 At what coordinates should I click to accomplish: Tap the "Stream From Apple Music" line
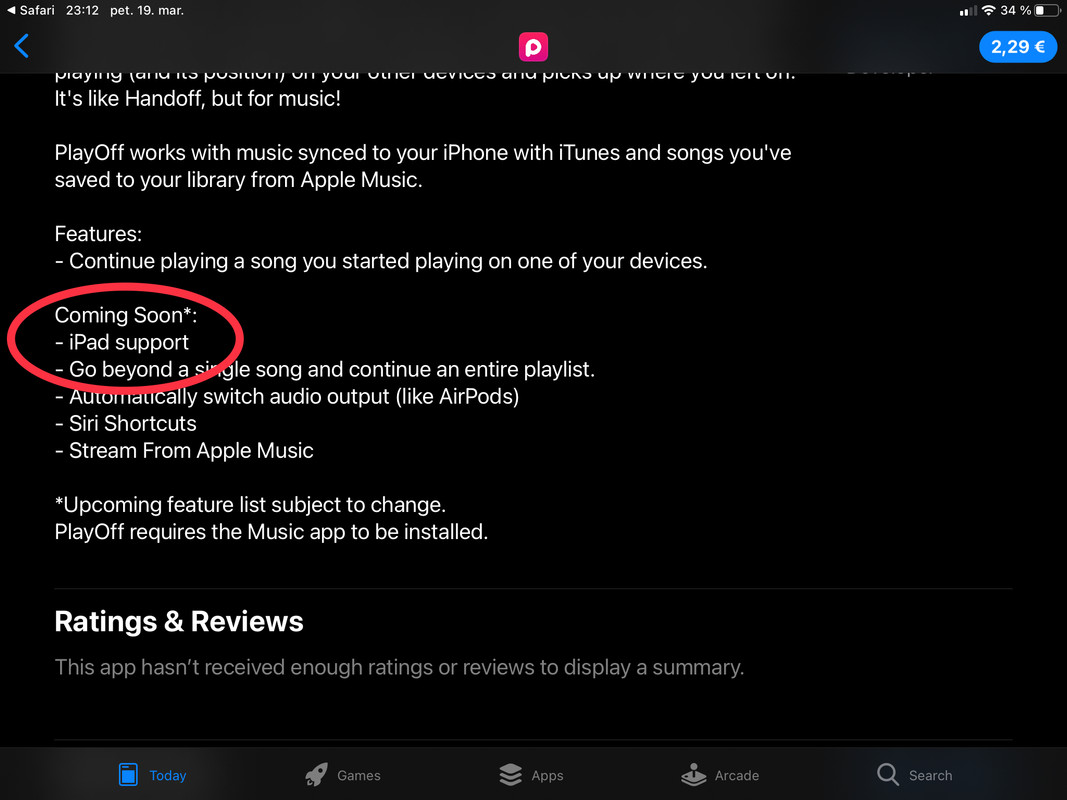[184, 450]
